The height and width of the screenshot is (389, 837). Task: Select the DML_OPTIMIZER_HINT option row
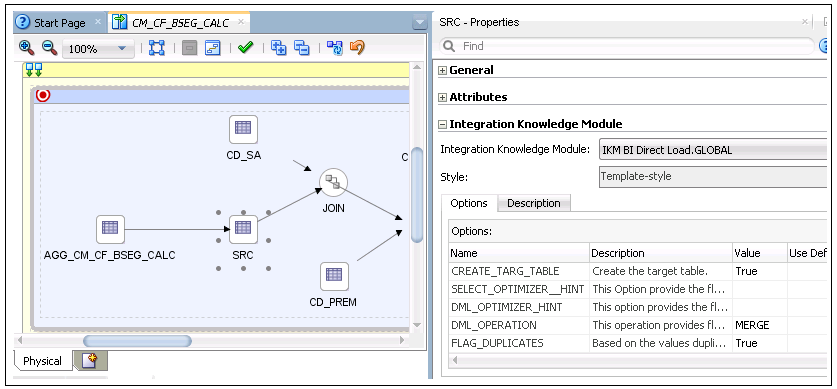point(638,307)
